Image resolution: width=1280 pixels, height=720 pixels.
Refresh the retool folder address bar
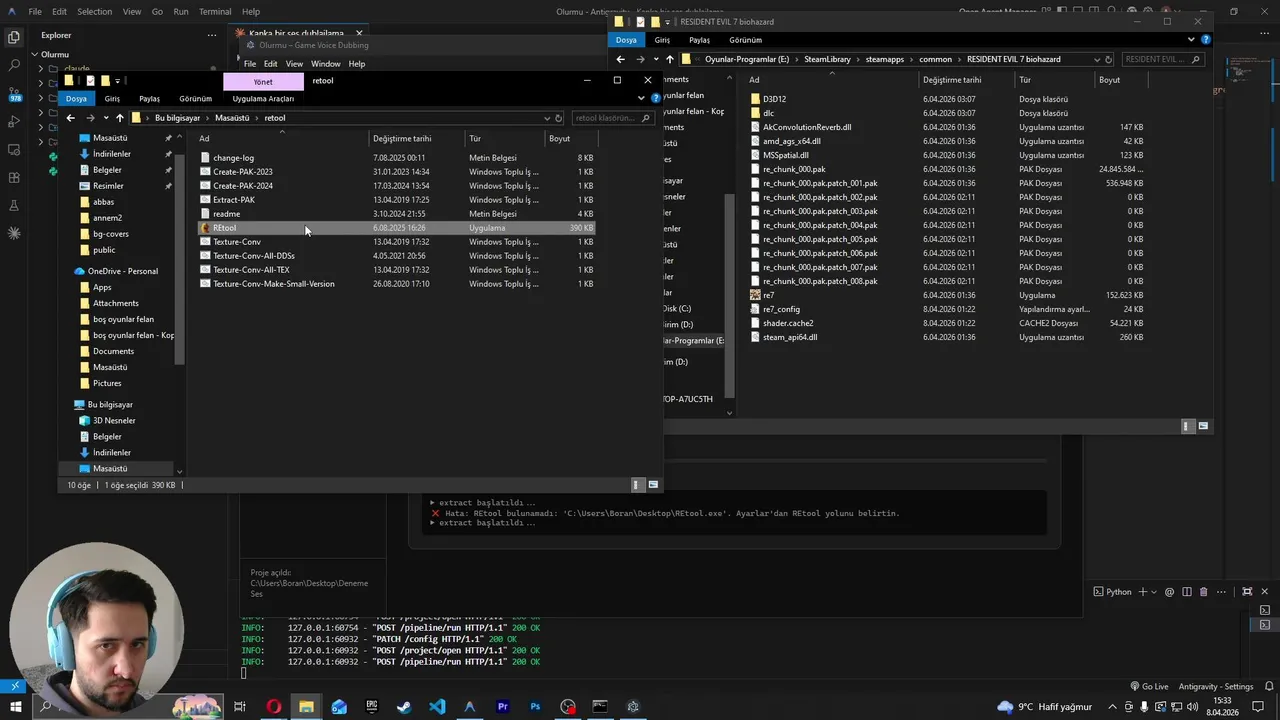[x=558, y=118]
